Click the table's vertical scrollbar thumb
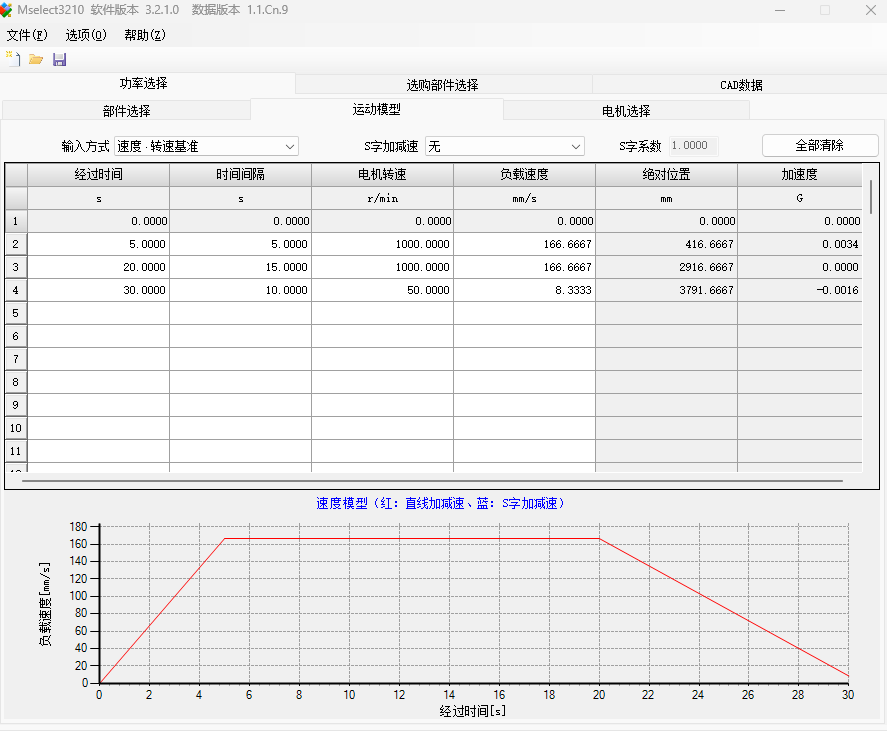Screen dimensions: 887x731 [x=871, y=197]
